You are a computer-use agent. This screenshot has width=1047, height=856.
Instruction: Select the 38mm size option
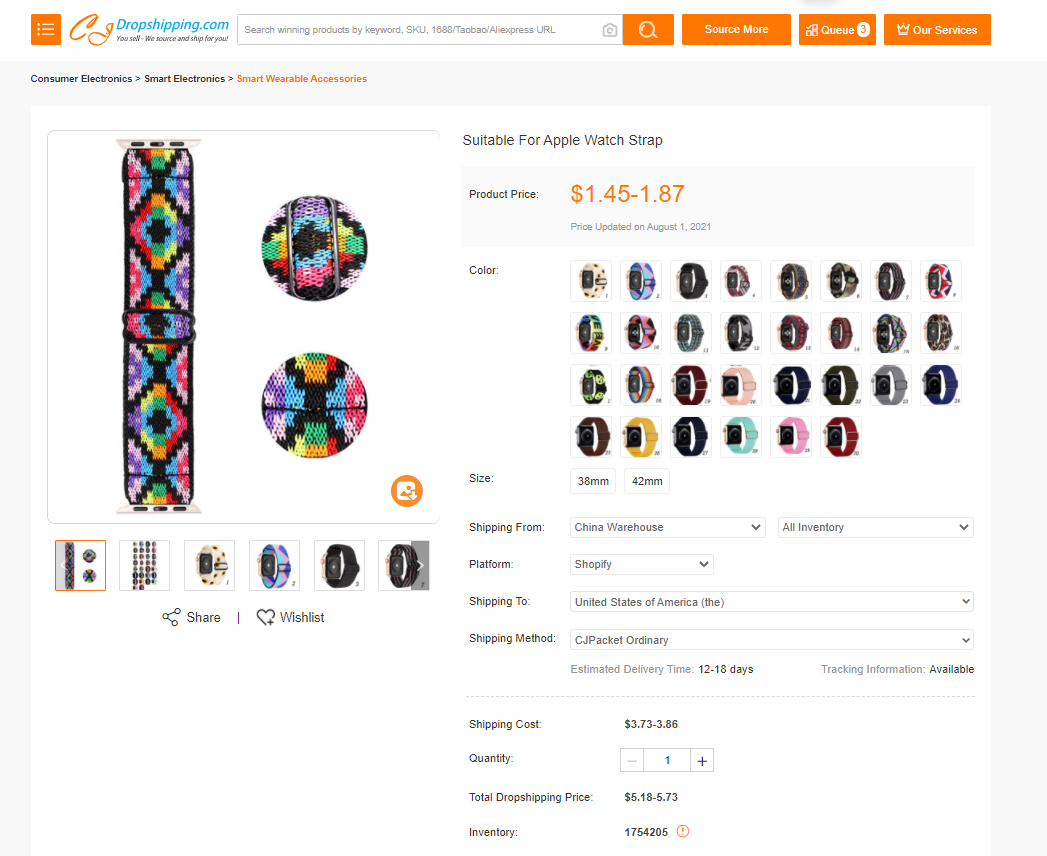593,481
